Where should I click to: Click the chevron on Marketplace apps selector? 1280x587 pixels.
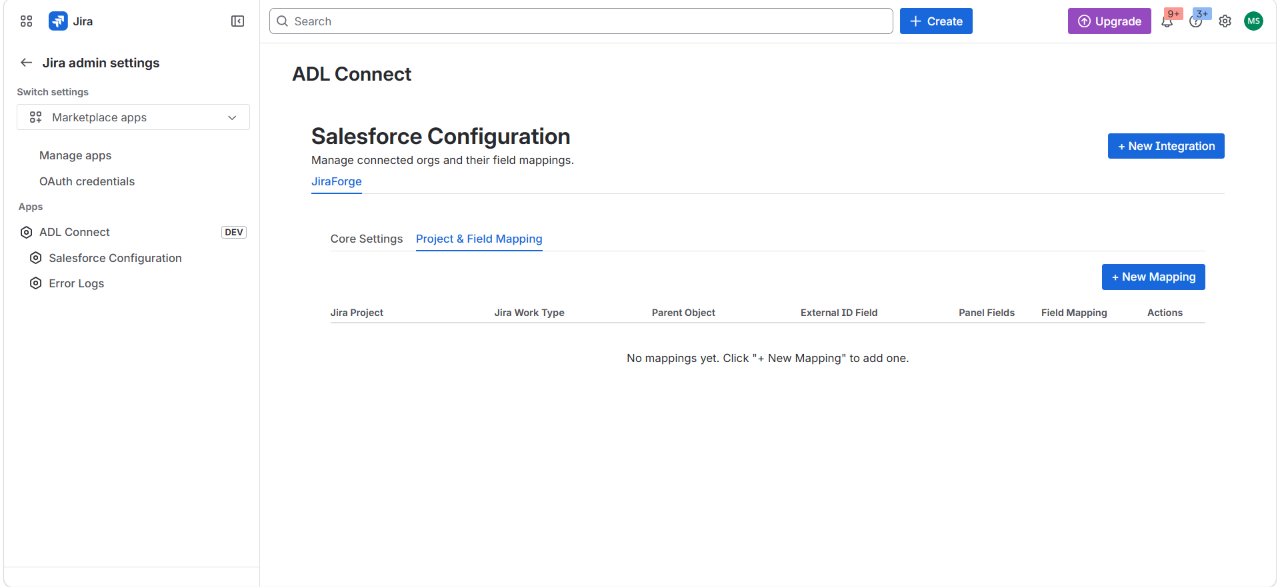tap(232, 117)
